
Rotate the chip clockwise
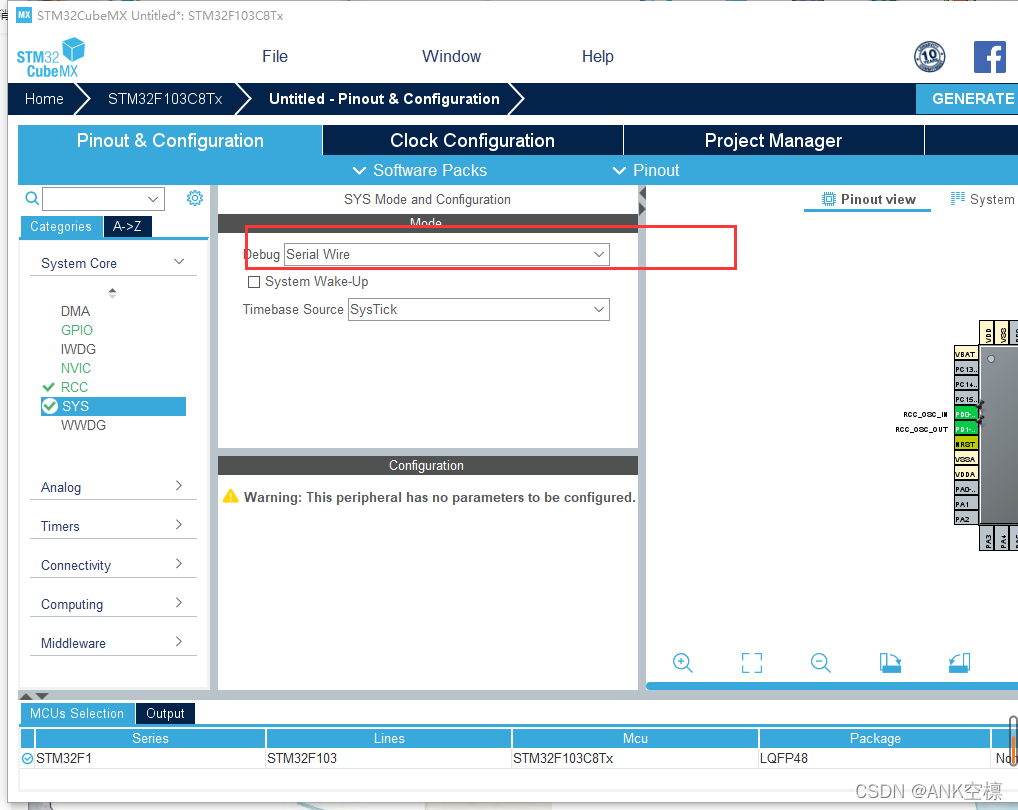pos(890,663)
